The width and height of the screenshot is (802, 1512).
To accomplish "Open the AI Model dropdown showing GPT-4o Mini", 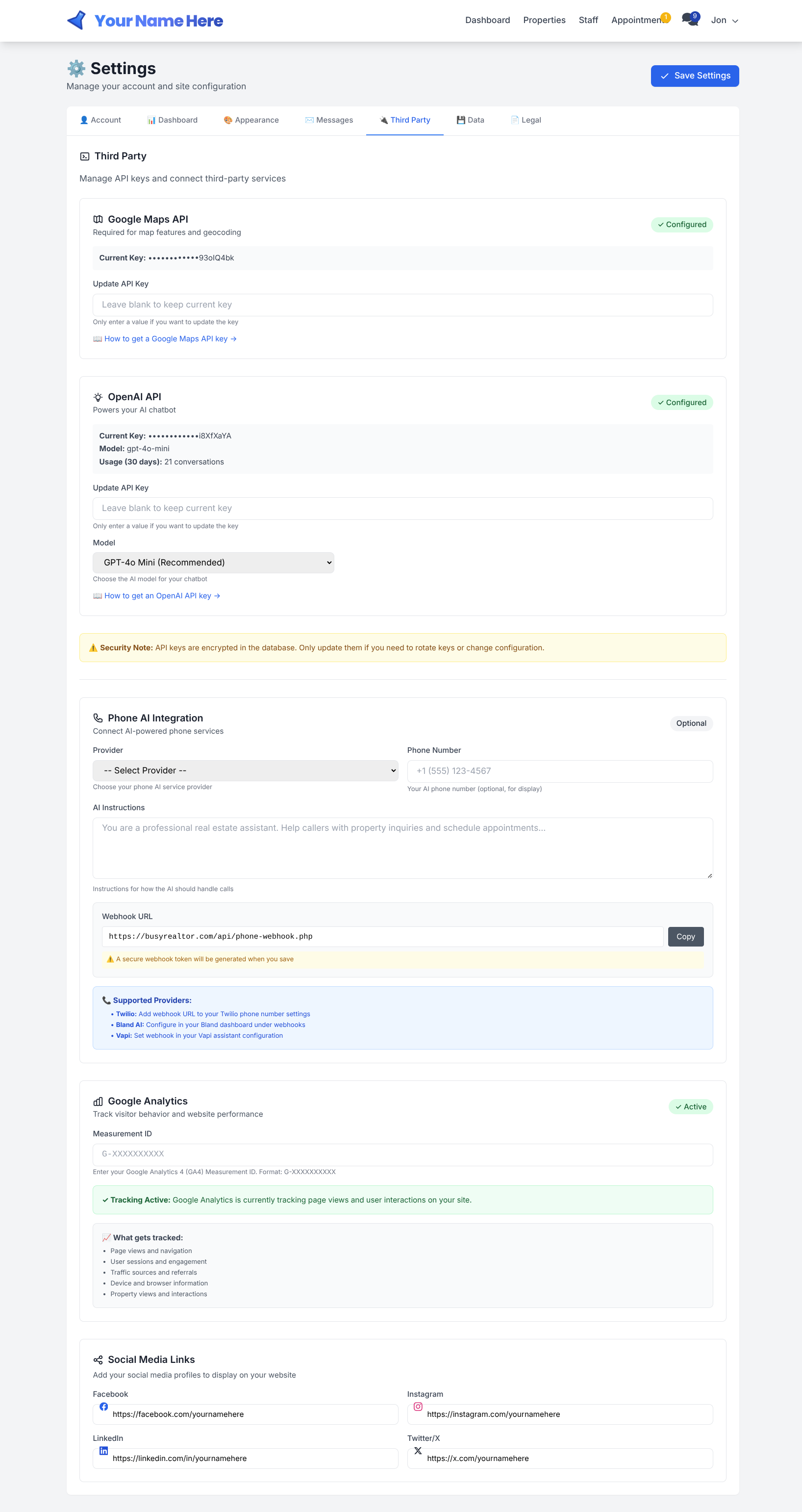I will [213, 562].
